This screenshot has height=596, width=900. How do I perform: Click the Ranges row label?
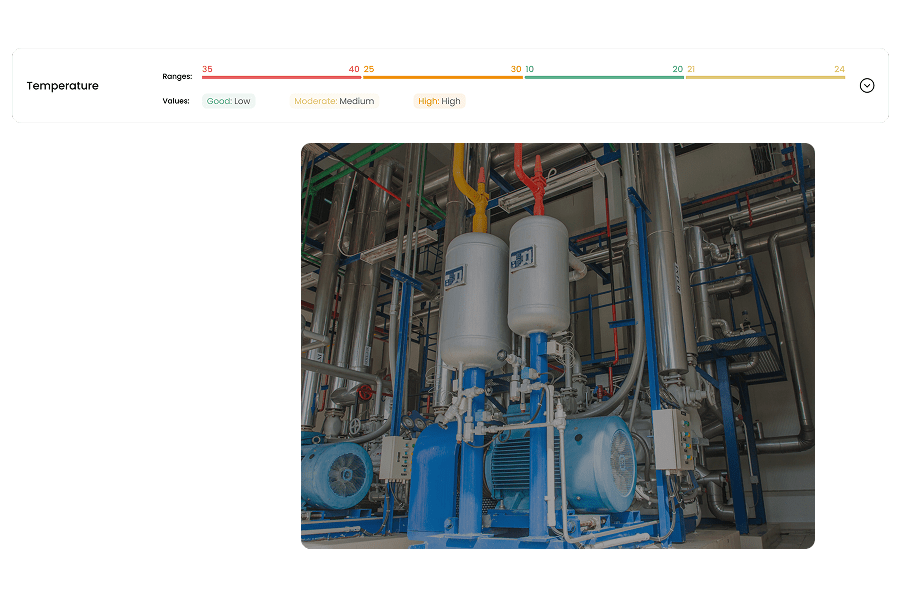tap(177, 77)
